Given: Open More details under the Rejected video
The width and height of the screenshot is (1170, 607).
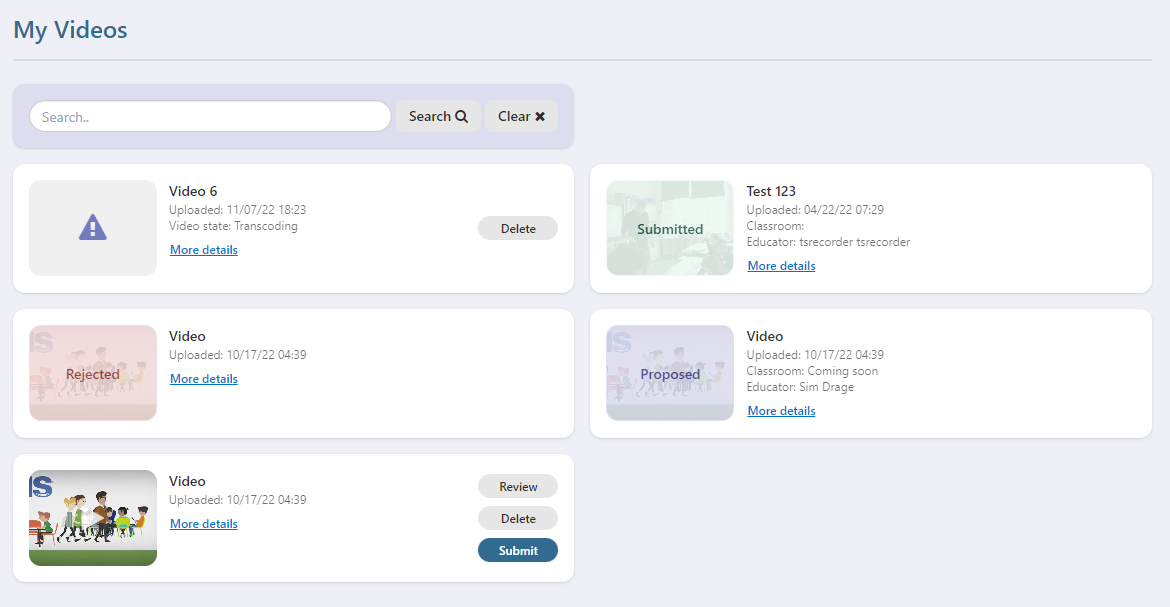Looking at the screenshot, I should coord(204,379).
